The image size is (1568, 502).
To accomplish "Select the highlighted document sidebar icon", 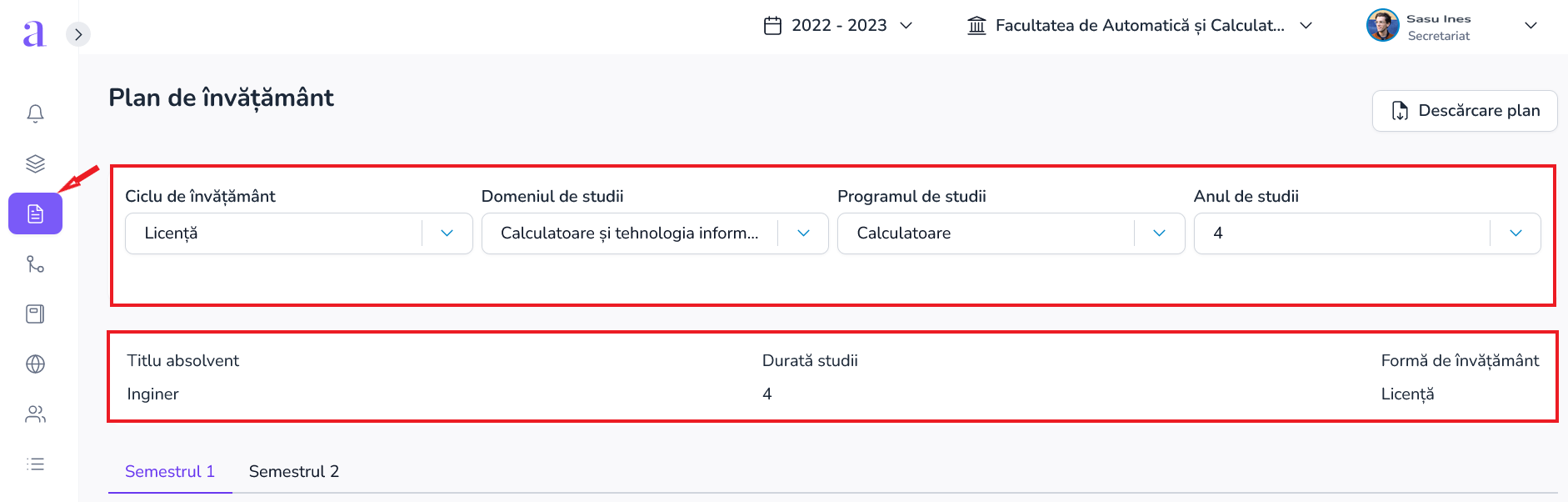I will pos(35,213).
